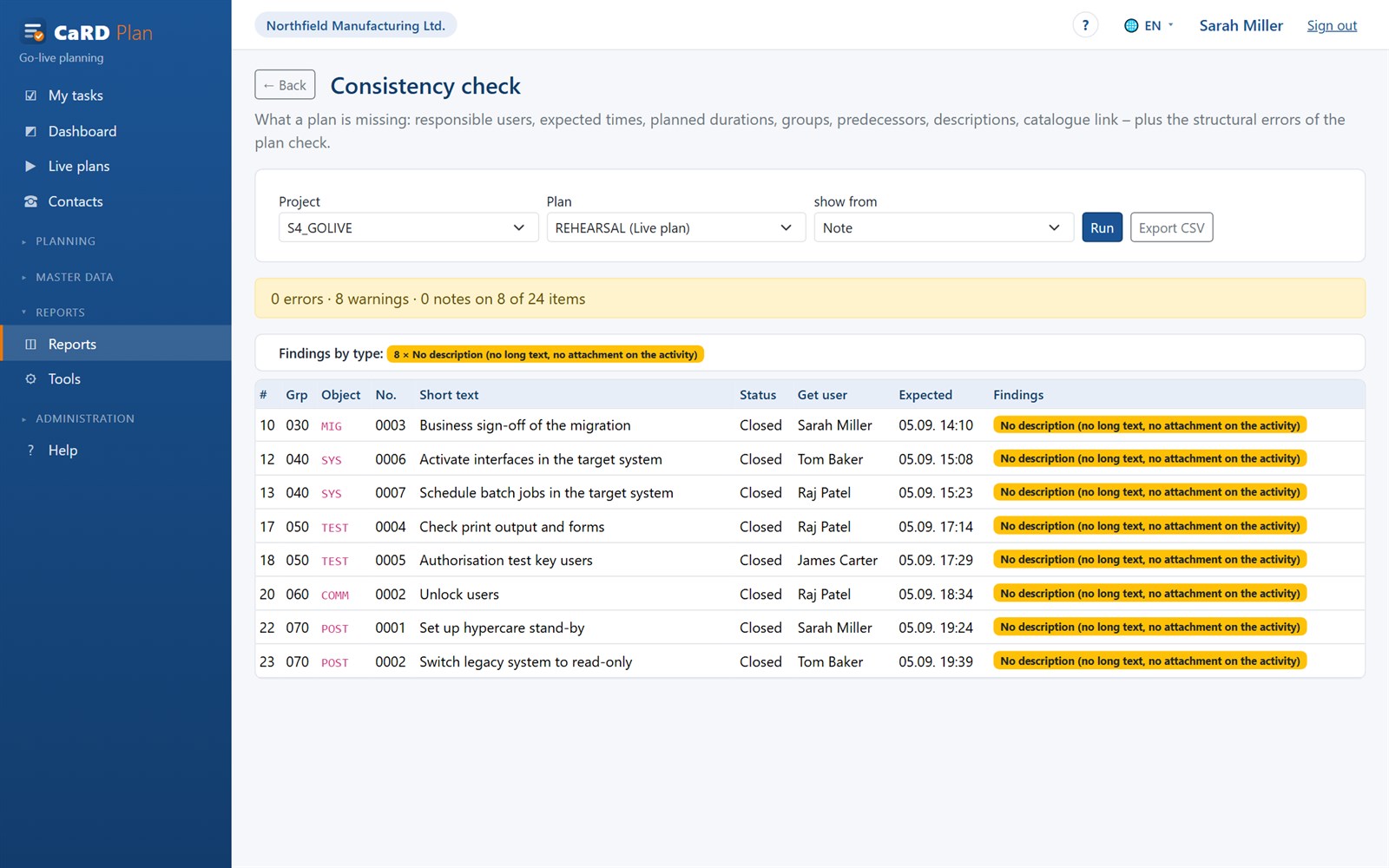Click finding badge for Unlock users row
Viewport: 1389px width, 868px height.
pos(1149,594)
